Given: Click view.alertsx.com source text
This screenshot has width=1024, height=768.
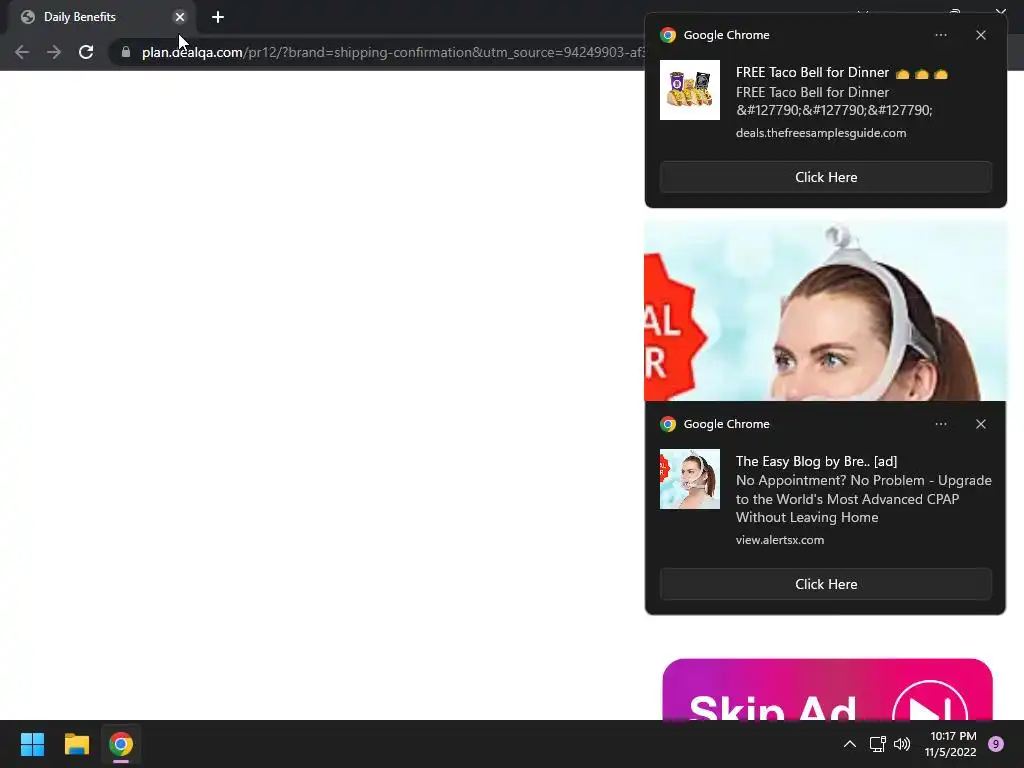Looking at the screenshot, I should click(780, 540).
